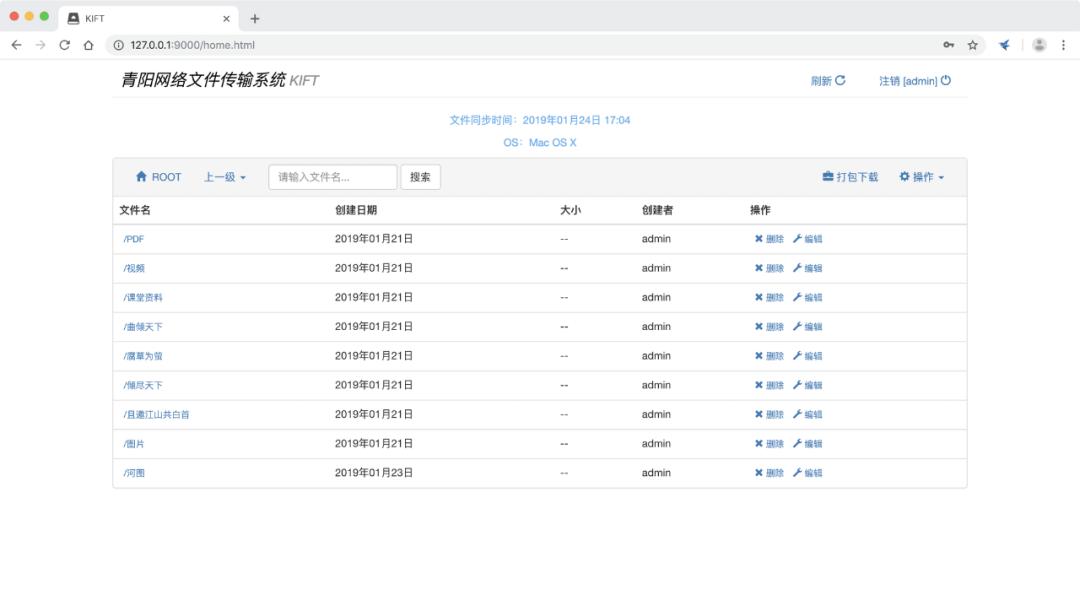Click the edit wrench icon for /河图 row
Viewport: 1080px width, 606px height.
pyautogui.click(x=797, y=472)
